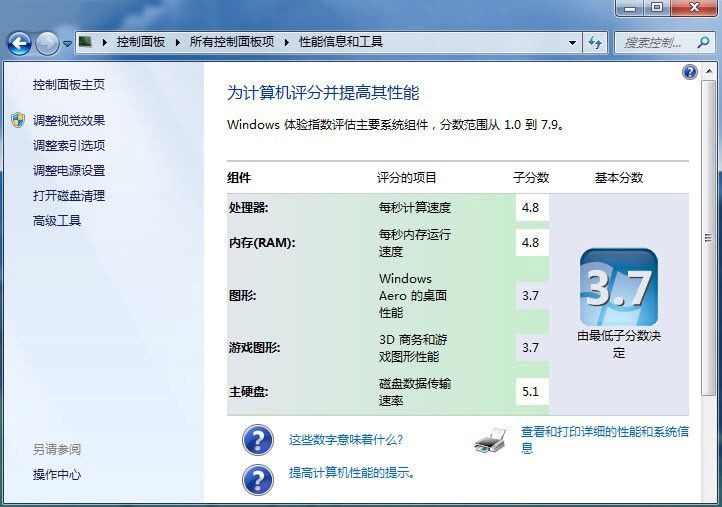Open help via blue question icon

pos(689,72)
